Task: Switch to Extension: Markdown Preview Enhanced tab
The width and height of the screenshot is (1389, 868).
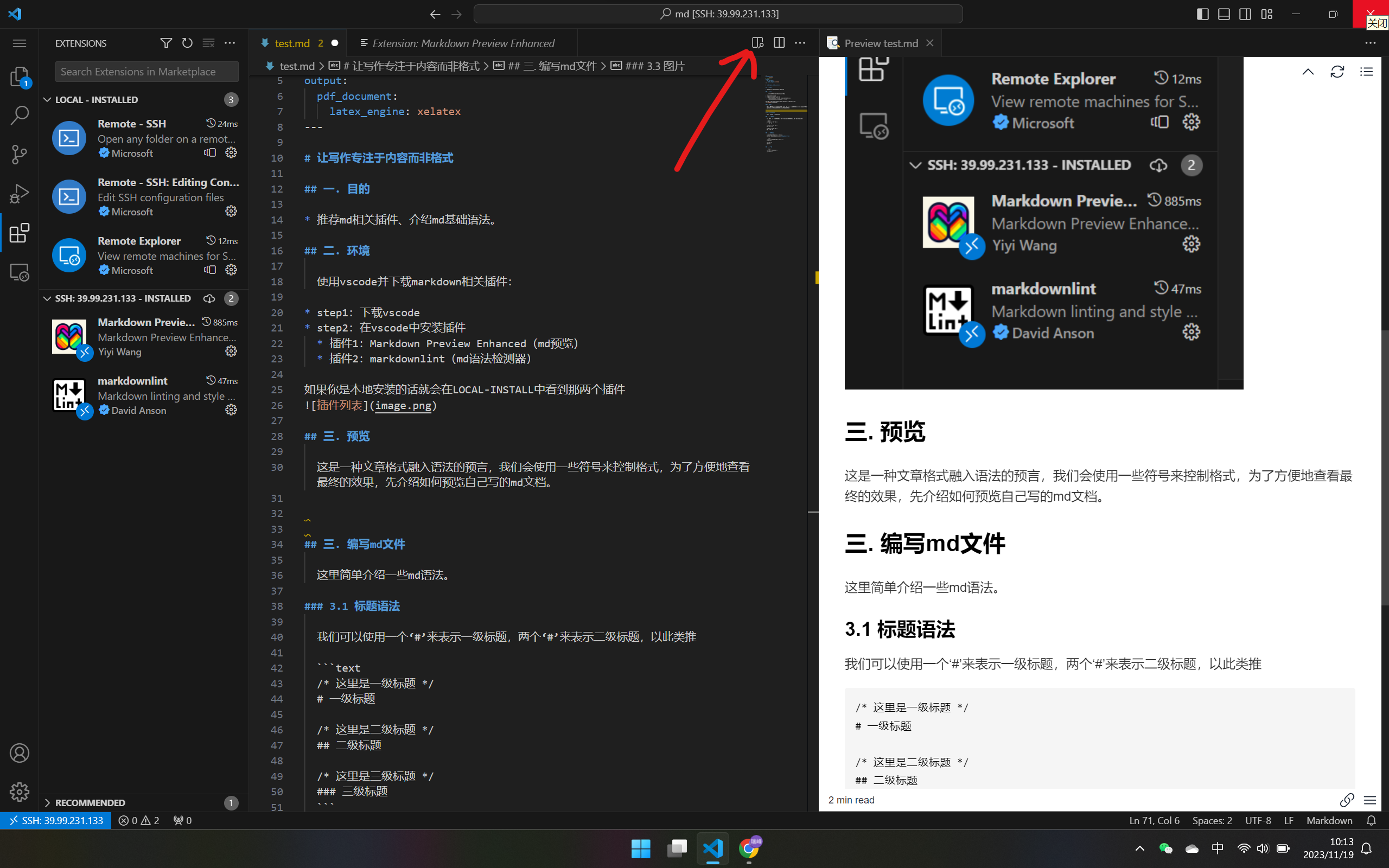Action: click(x=462, y=43)
